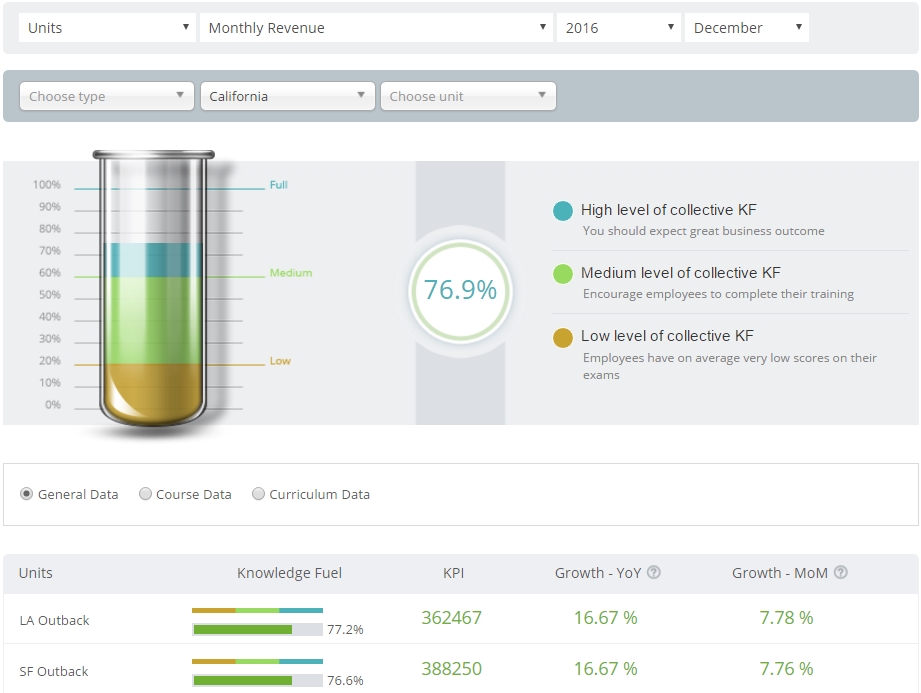The image size is (921, 693).
Task: Click the 77.2% fuel percentage
Action: pyautogui.click(x=345, y=630)
